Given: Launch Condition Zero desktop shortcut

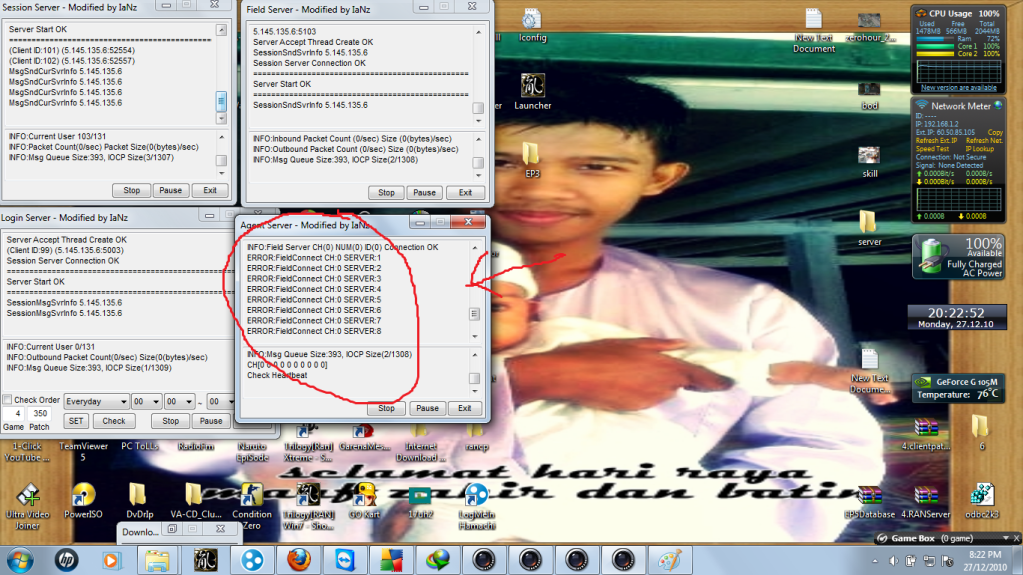Looking at the screenshot, I should tap(251, 495).
